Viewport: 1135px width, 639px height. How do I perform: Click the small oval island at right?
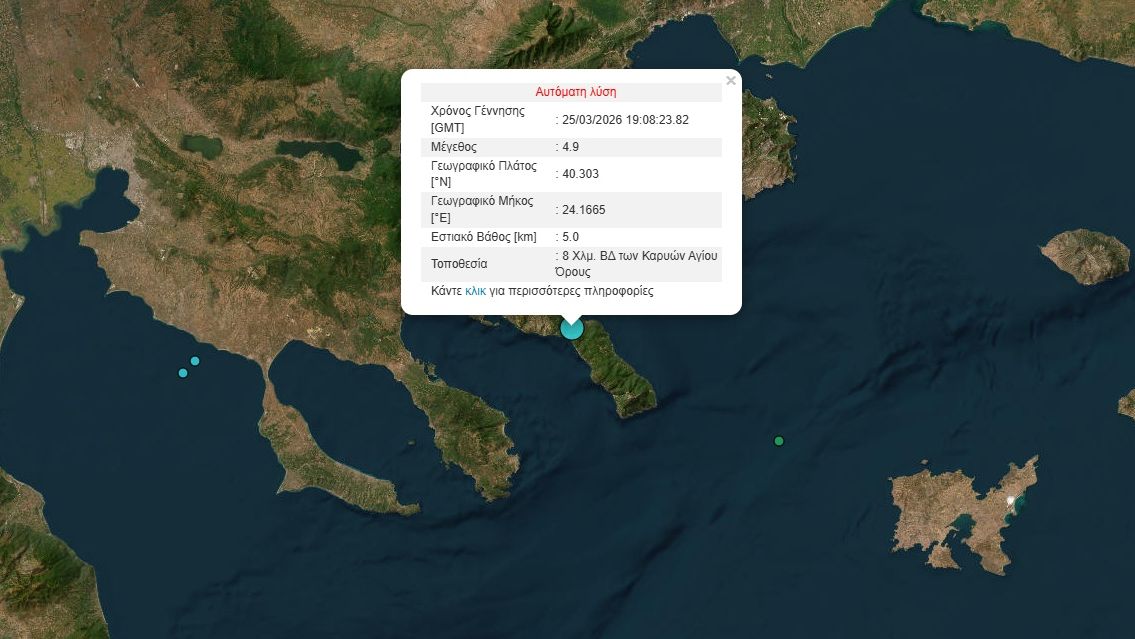click(x=1085, y=256)
